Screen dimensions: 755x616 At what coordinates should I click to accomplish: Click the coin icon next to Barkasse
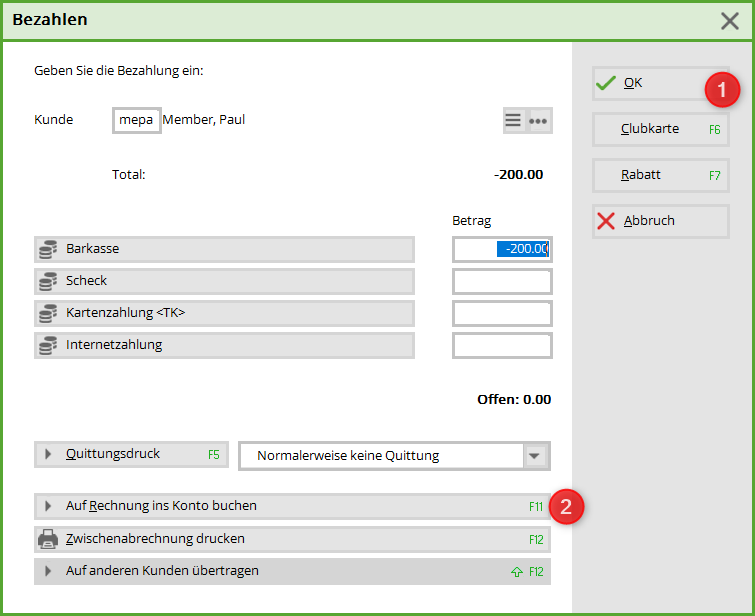point(47,249)
